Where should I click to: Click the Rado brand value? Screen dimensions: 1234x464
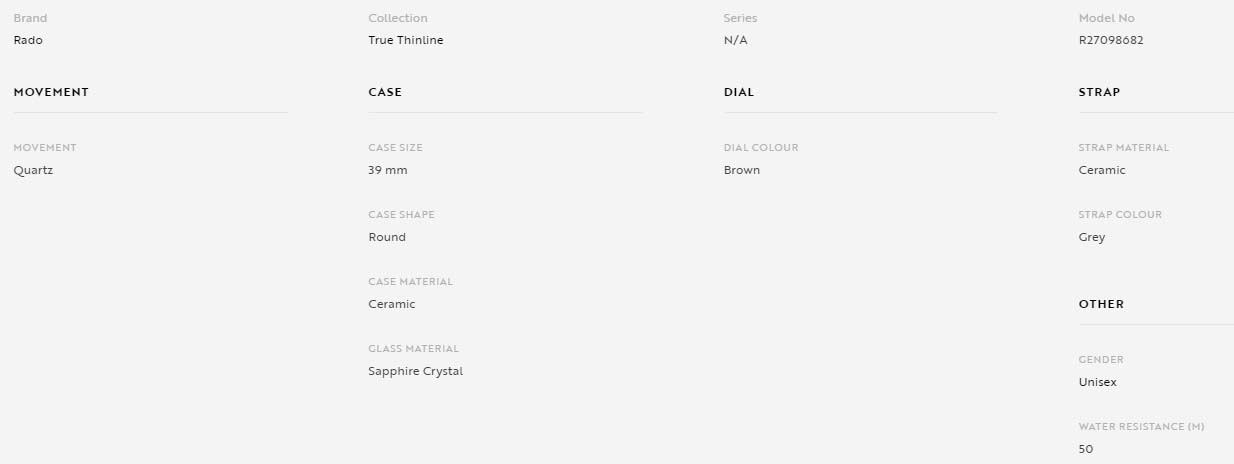[x=28, y=40]
